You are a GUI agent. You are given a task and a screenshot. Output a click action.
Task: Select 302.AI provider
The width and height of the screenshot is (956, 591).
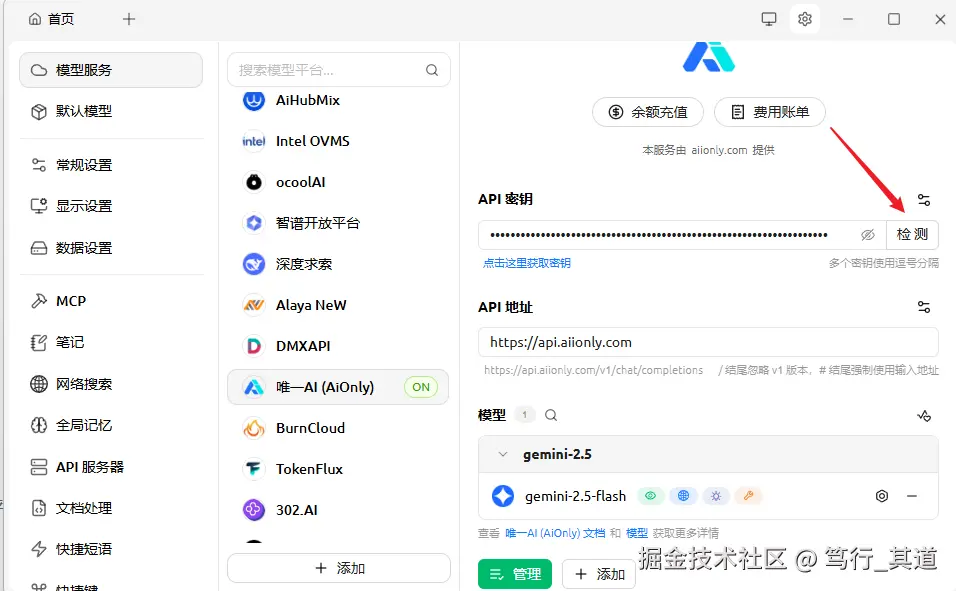338,509
